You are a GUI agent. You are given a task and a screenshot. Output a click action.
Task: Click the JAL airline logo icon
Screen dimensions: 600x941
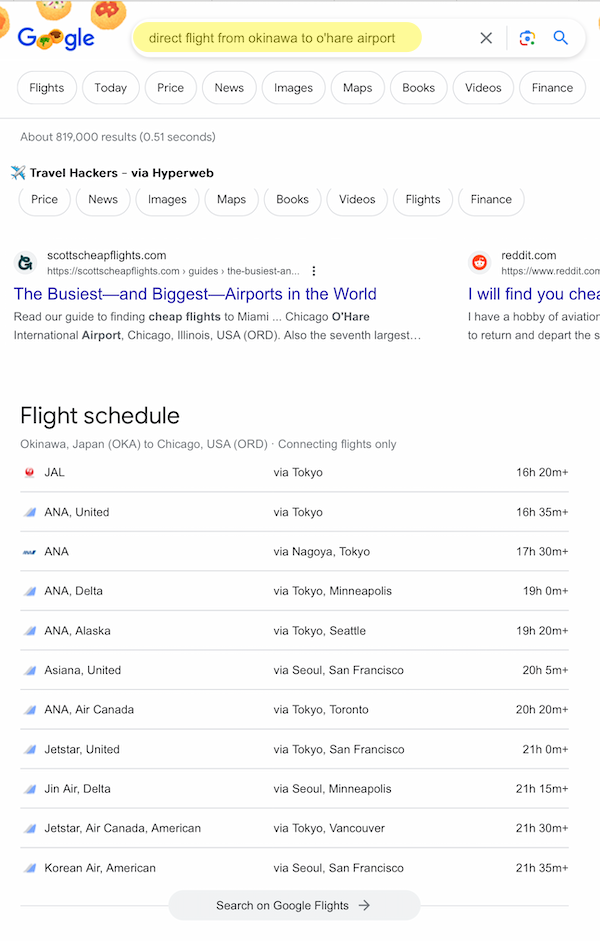[x=29, y=472]
